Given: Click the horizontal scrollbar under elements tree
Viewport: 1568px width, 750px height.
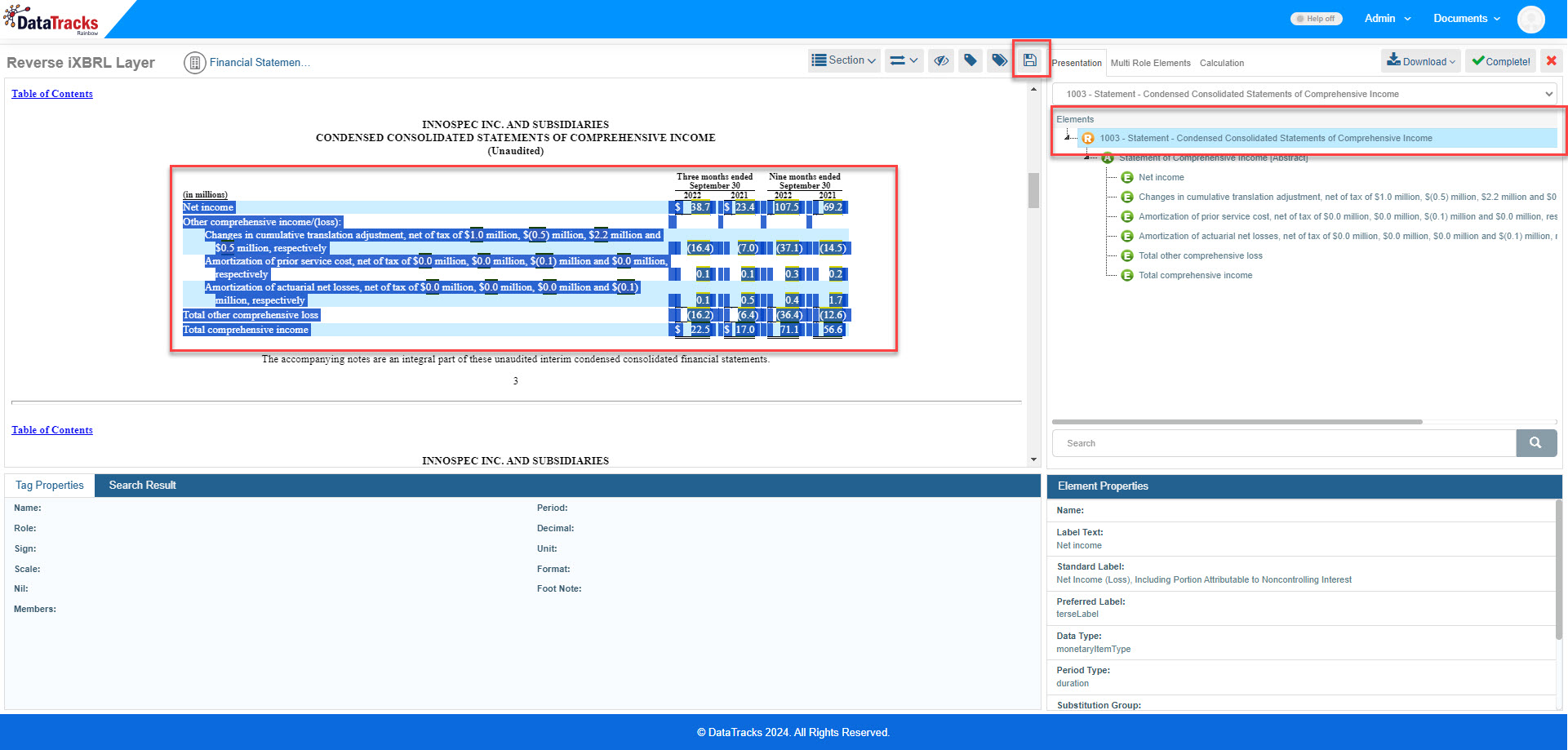Looking at the screenshot, I should [1237, 422].
